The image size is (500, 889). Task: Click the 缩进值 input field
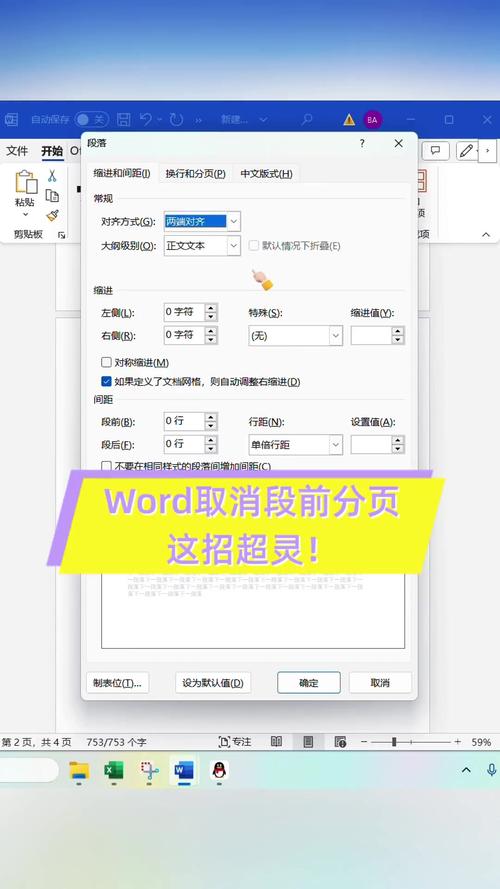(x=371, y=336)
